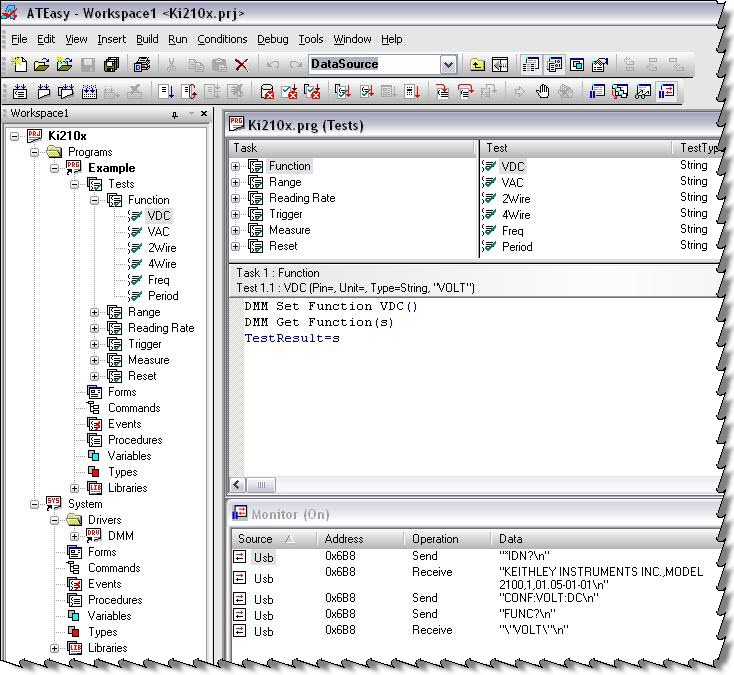Expand the DMM driver node
Viewport: 734px width, 675px height.
tap(74, 536)
